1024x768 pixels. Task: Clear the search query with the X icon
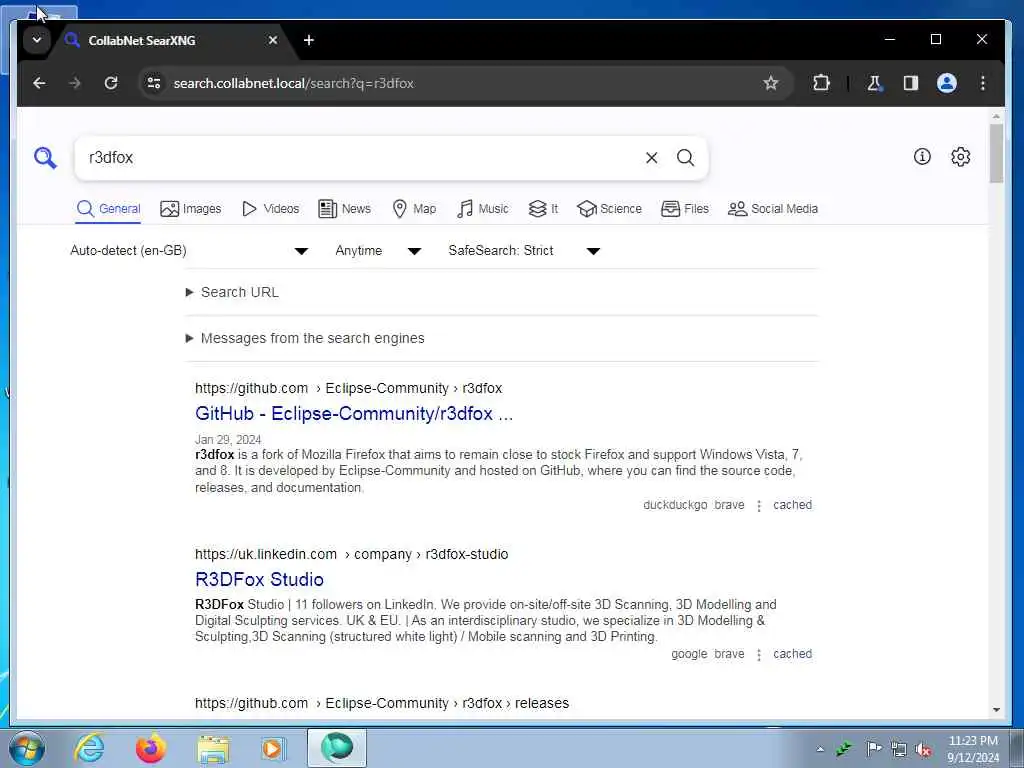point(651,157)
